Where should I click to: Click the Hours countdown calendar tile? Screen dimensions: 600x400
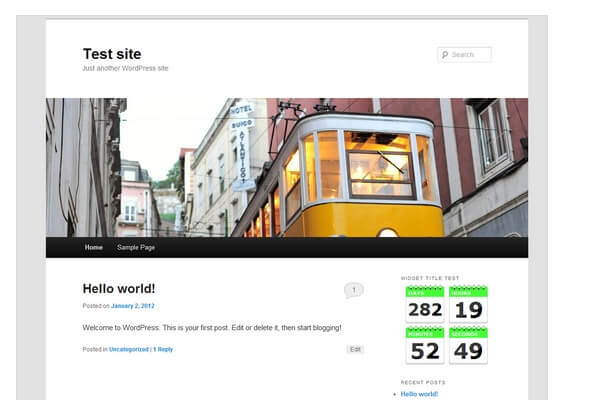coord(468,305)
